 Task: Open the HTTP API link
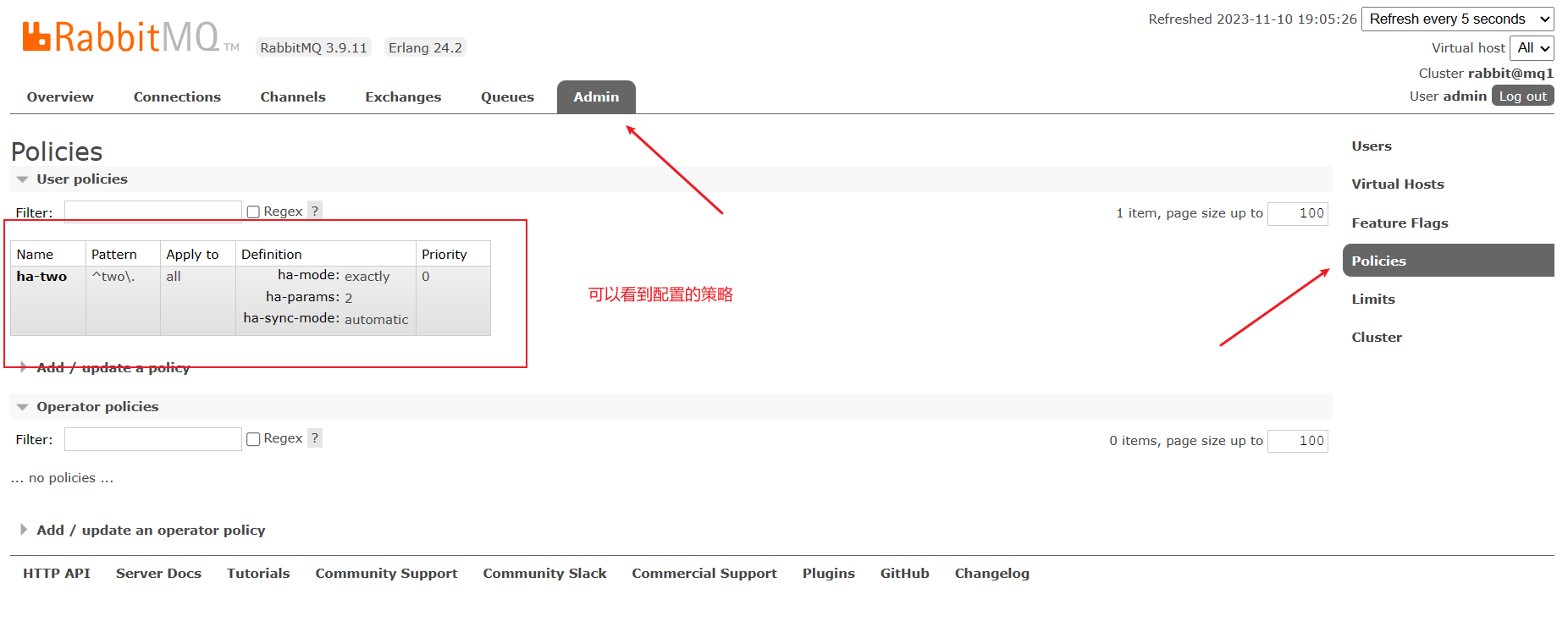57,573
